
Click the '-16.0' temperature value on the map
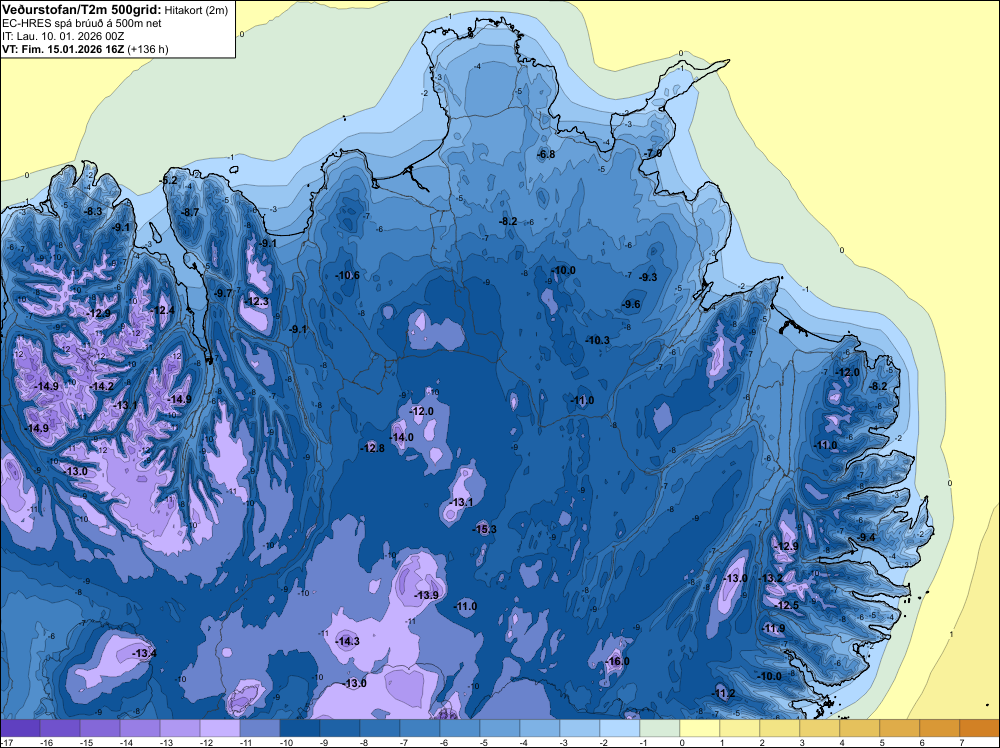click(x=617, y=661)
